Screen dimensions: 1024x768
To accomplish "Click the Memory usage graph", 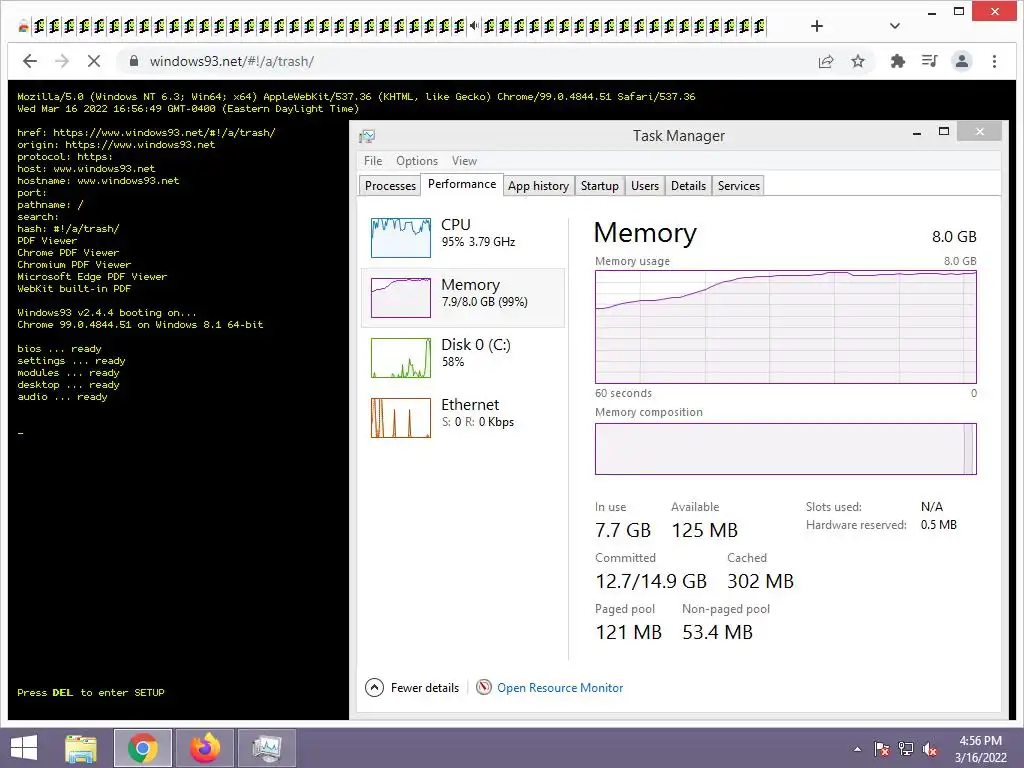I will [x=786, y=327].
